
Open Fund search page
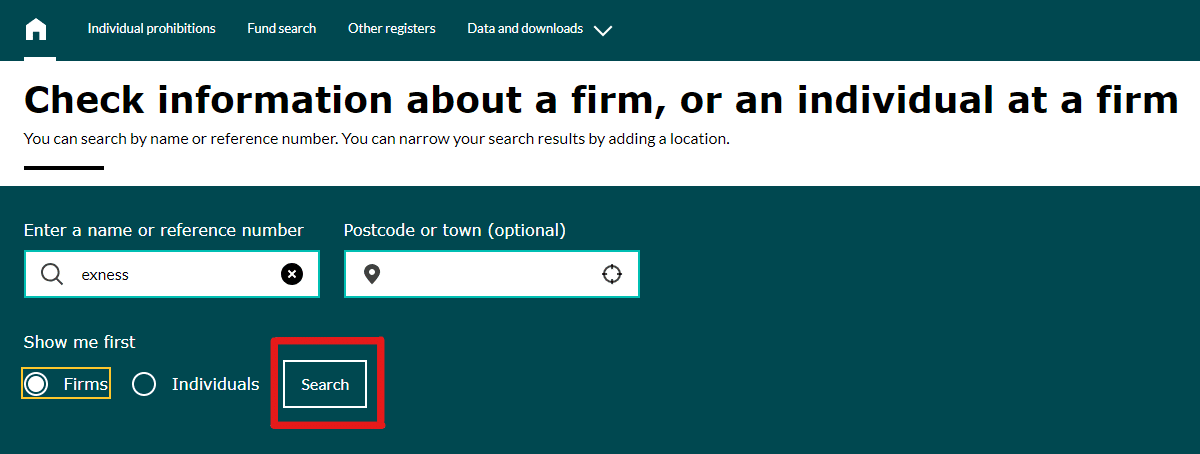[282, 29]
